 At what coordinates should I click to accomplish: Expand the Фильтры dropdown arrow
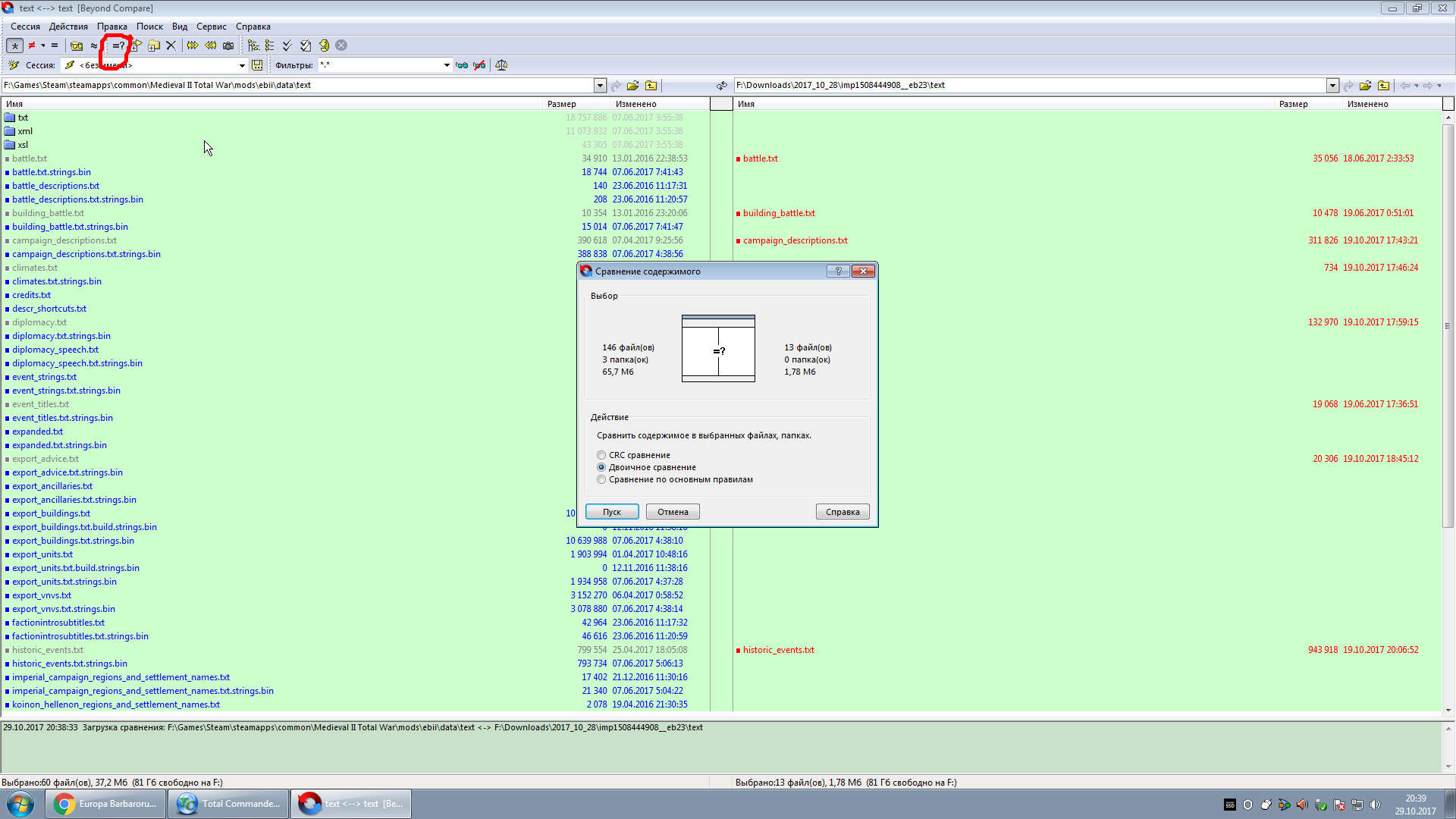coord(447,65)
